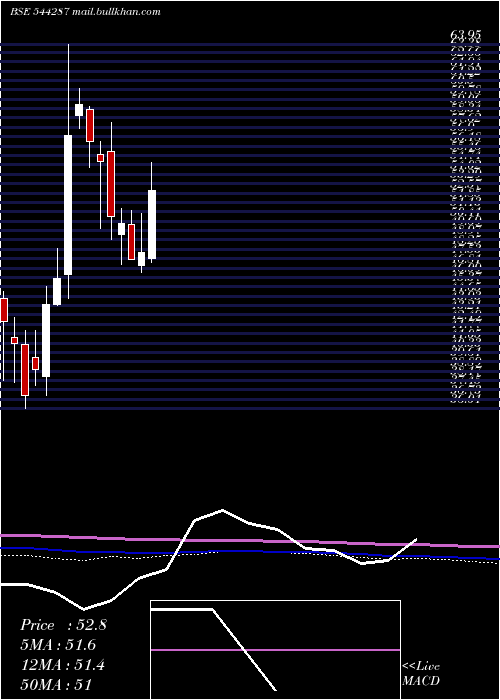Click the '5MA : 51.6' value
500x700 pixels.
coord(58,645)
